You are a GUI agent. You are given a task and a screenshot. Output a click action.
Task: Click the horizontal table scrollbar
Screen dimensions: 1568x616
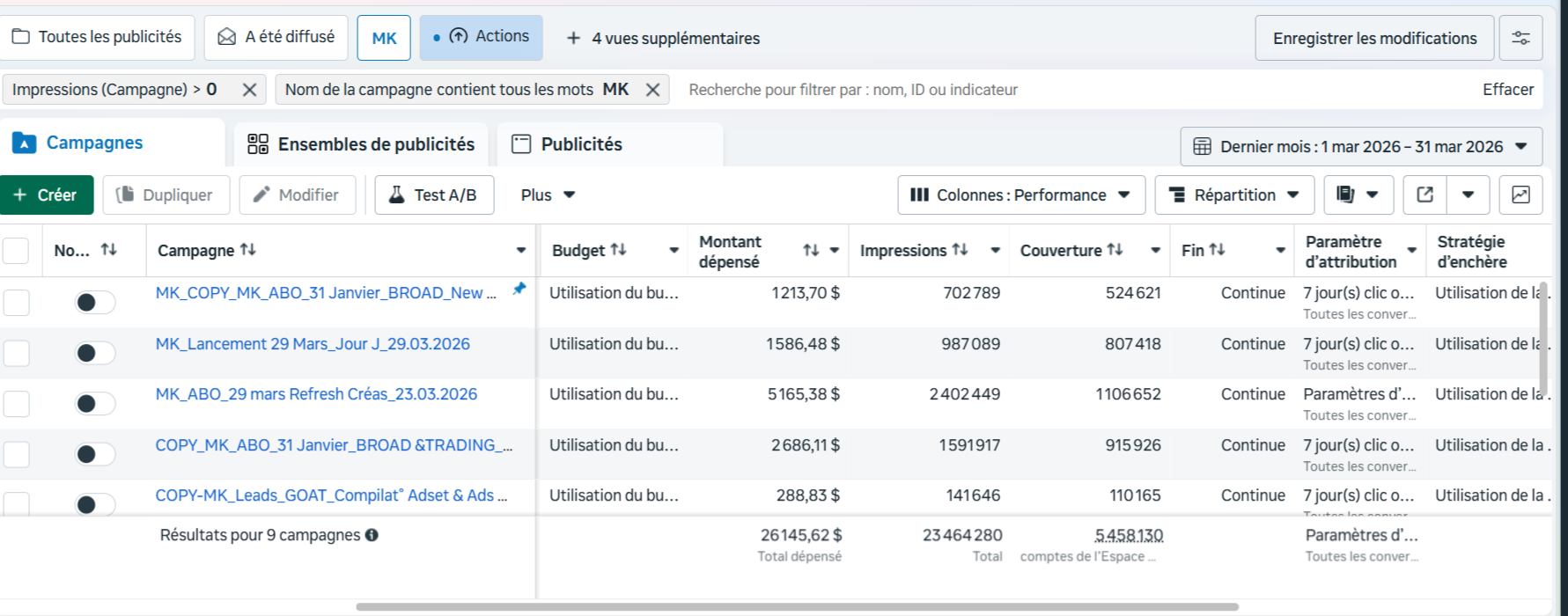point(797,606)
